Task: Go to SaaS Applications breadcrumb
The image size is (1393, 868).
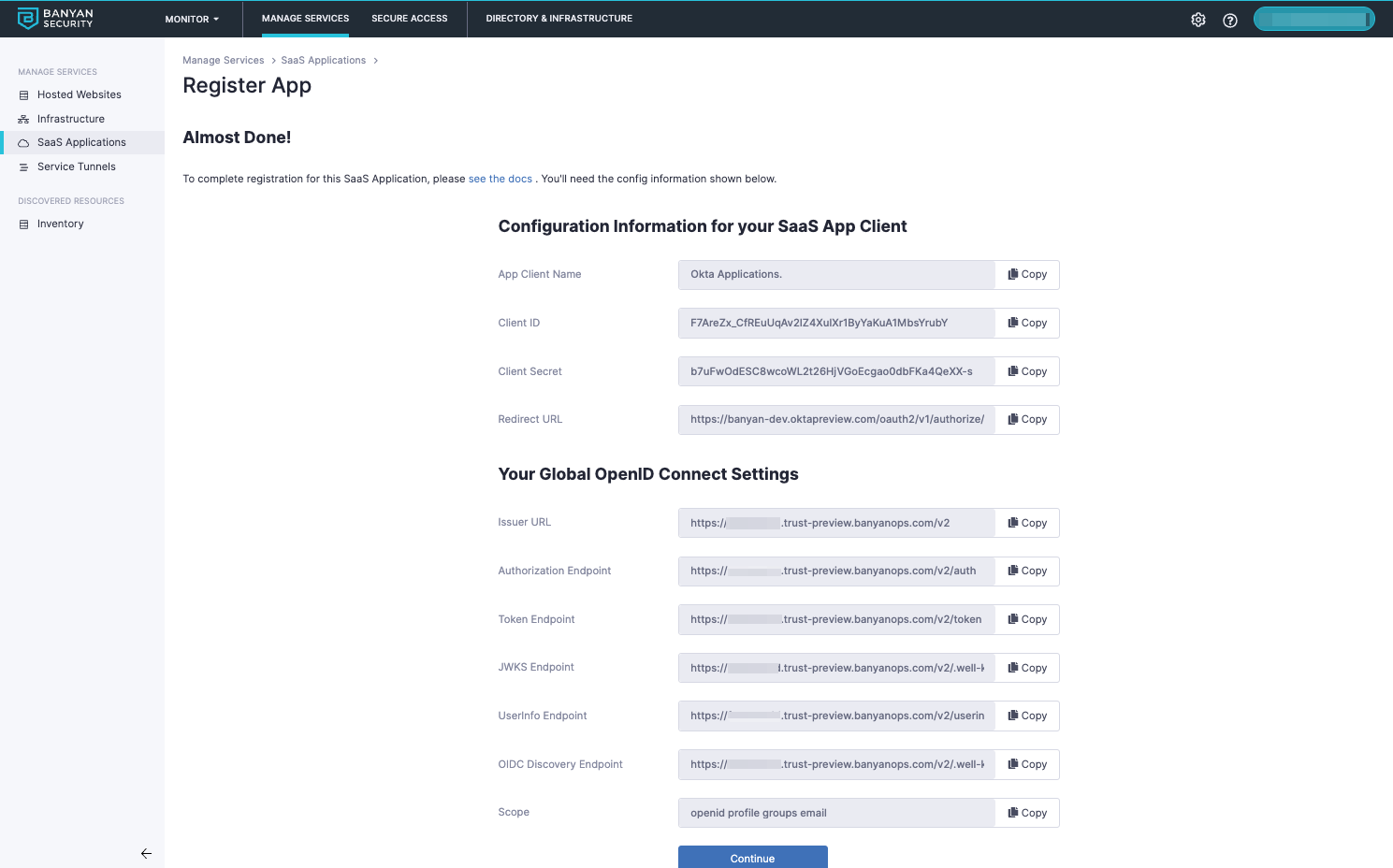Action: (x=323, y=61)
